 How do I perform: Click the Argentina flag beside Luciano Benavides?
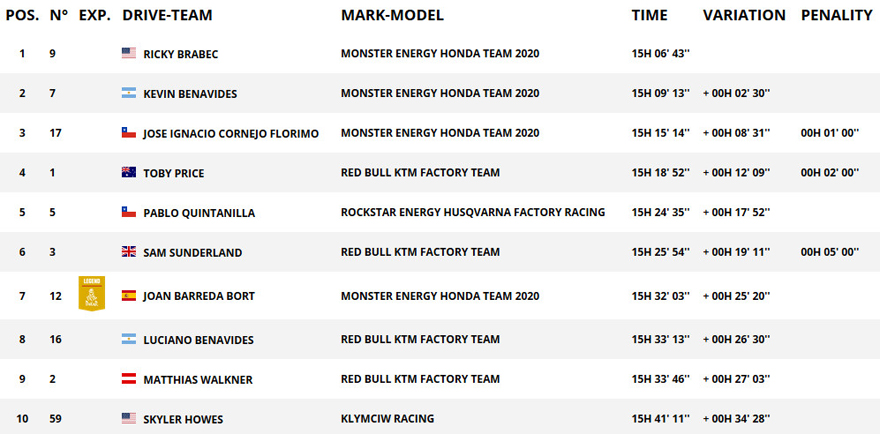click(129, 339)
